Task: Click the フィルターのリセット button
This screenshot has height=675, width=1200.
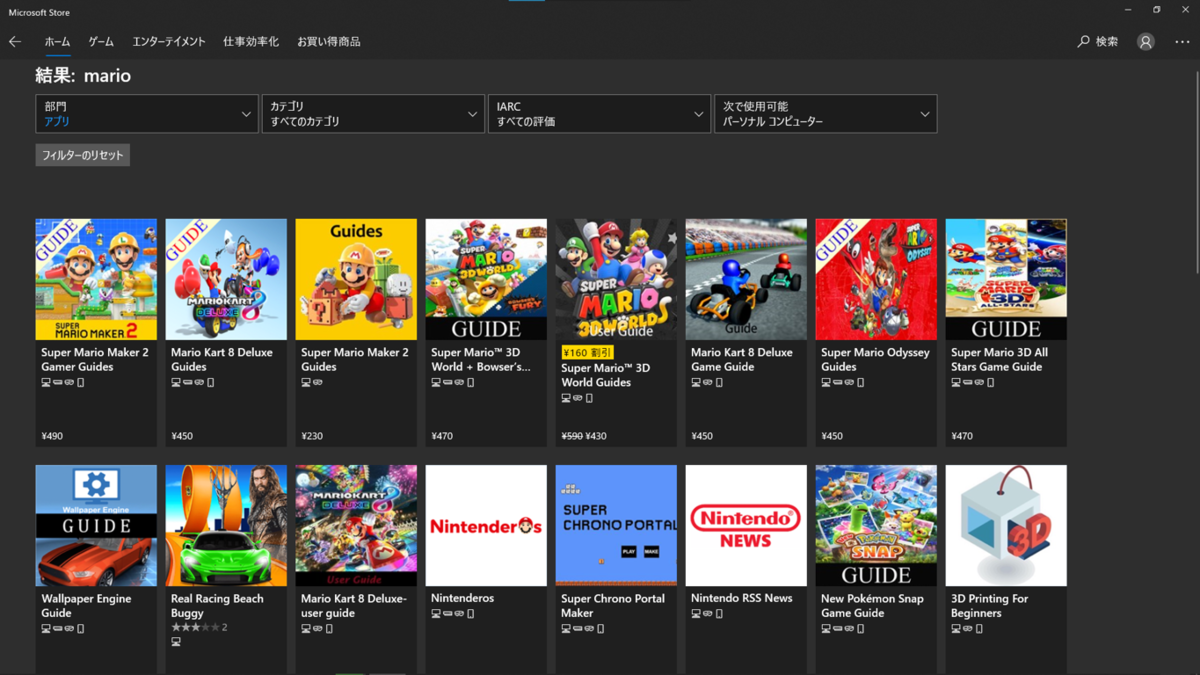Action: 83,155
